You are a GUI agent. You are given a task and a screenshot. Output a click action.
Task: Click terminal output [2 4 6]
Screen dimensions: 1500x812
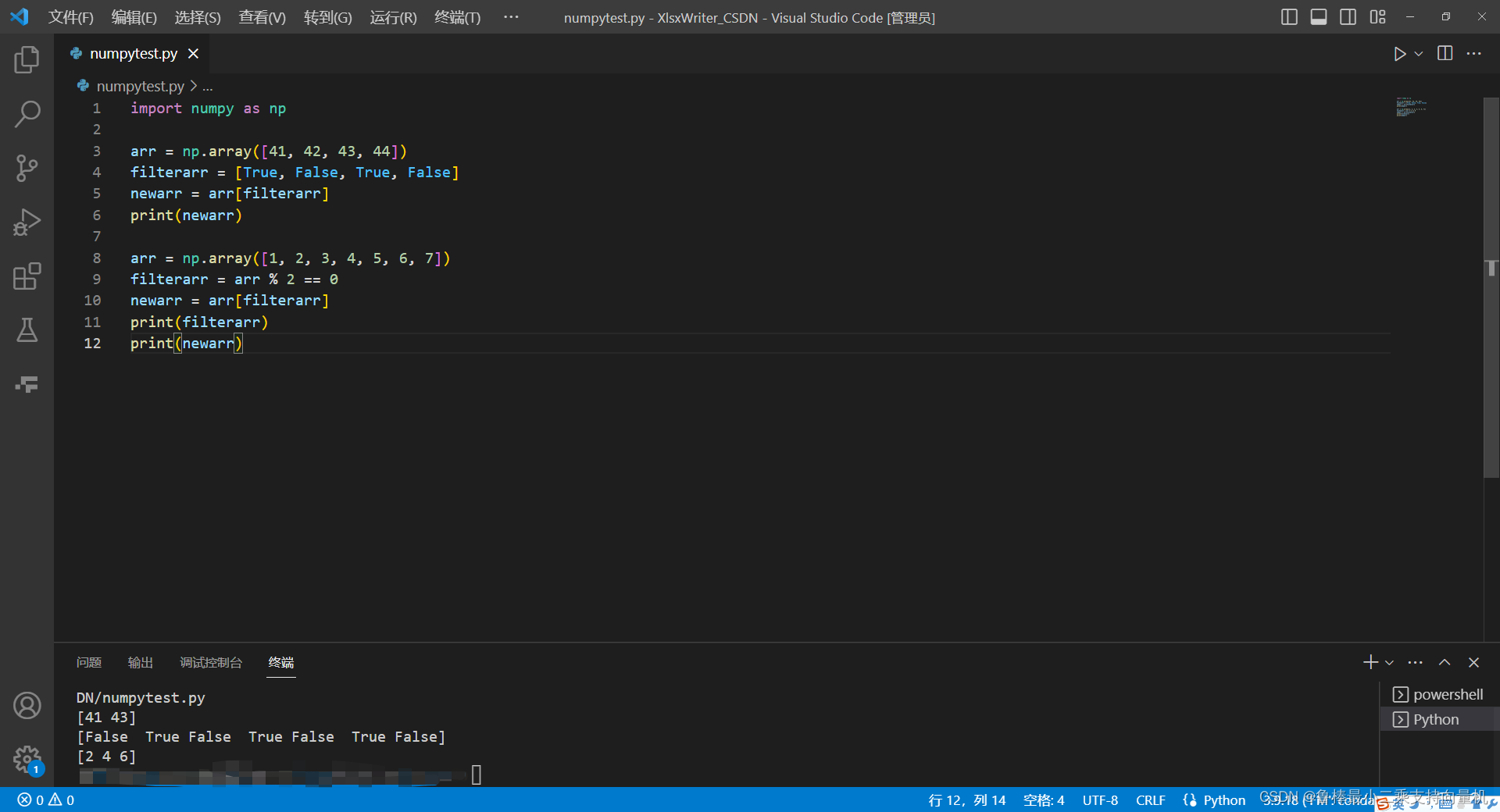pyautogui.click(x=106, y=757)
